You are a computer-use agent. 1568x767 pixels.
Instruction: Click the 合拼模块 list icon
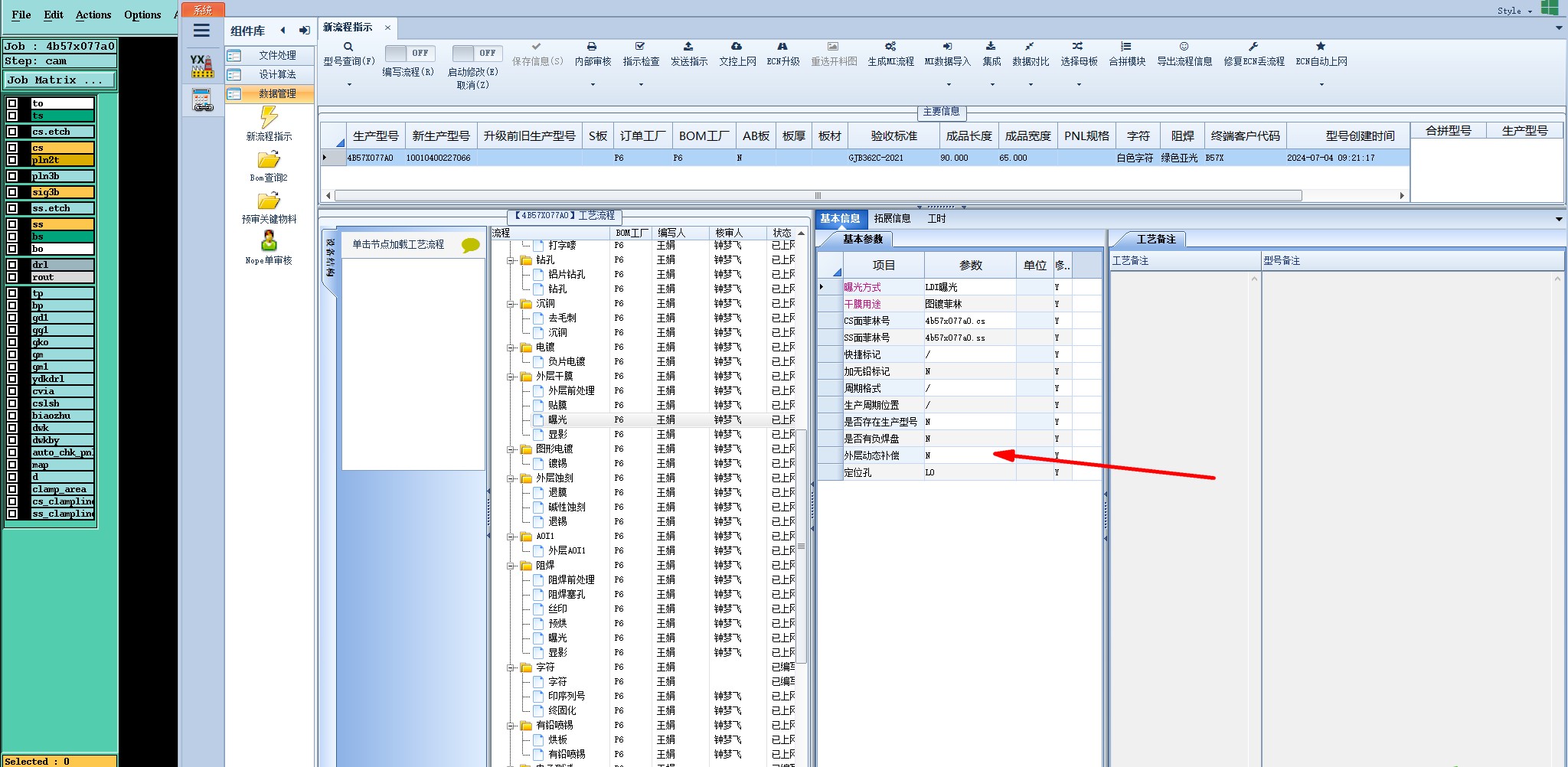(1126, 47)
